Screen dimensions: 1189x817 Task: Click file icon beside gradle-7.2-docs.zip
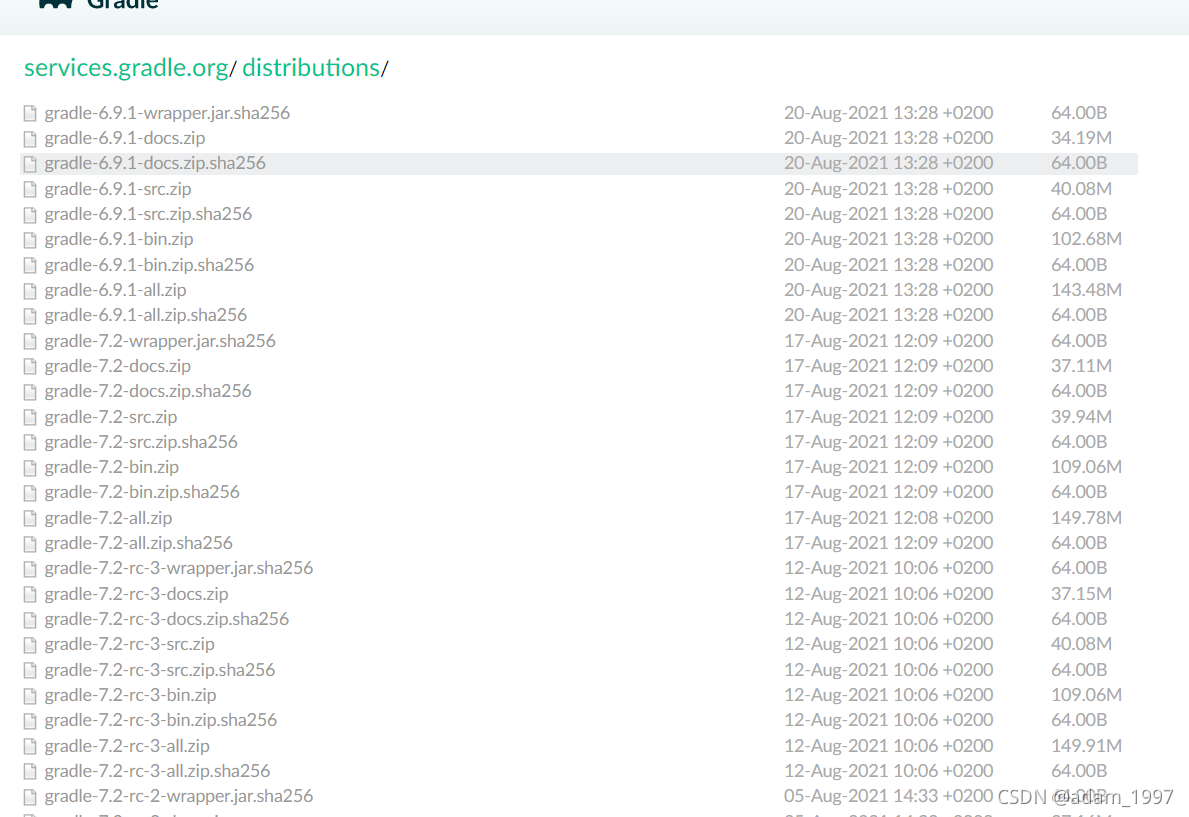click(x=30, y=366)
